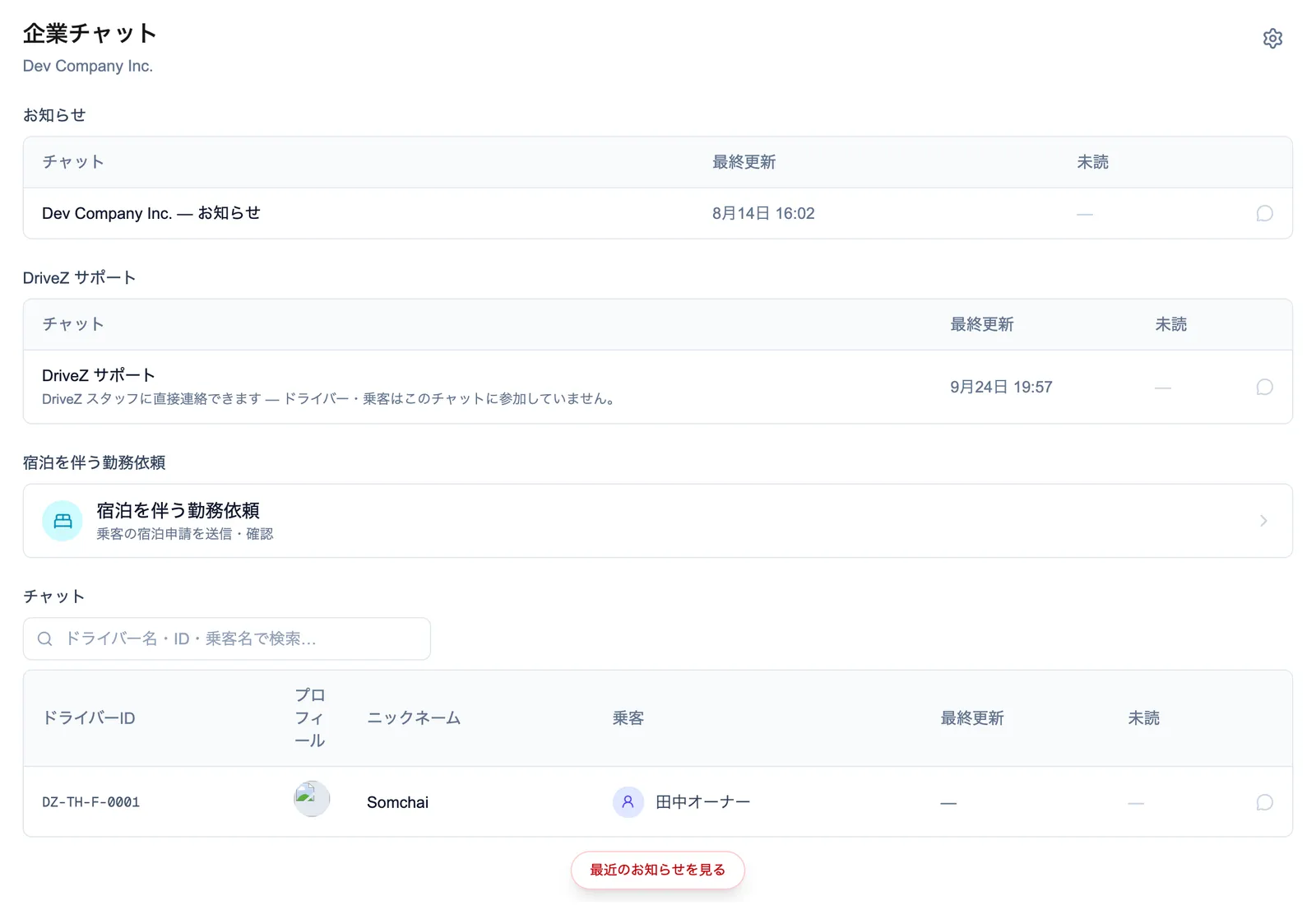Expand 宿泊を伴う勤務依頼 with the chevron arrow
1316x924 pixels.
[1263, 521]
